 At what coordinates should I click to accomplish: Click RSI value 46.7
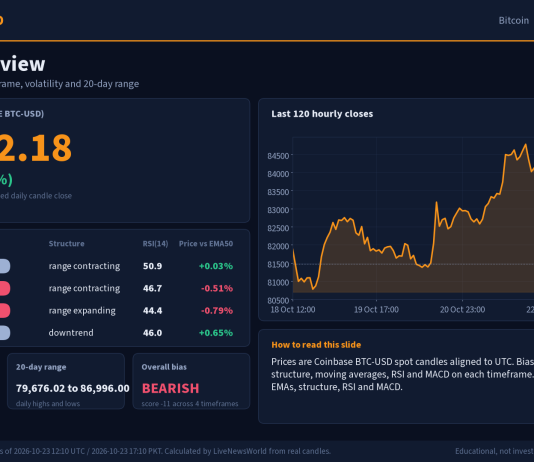[x=152, y=288]
